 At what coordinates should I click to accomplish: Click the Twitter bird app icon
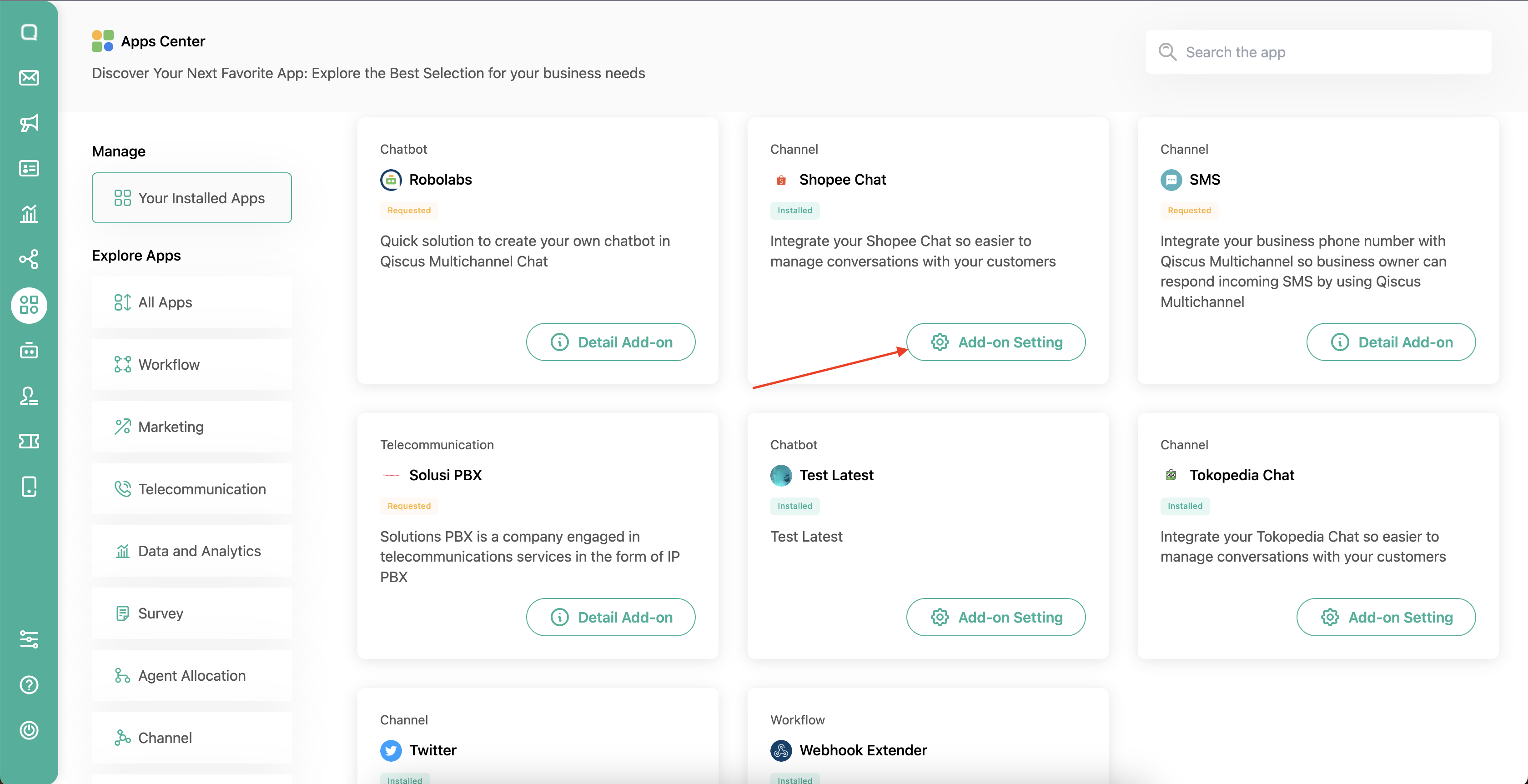click(391, 750)
